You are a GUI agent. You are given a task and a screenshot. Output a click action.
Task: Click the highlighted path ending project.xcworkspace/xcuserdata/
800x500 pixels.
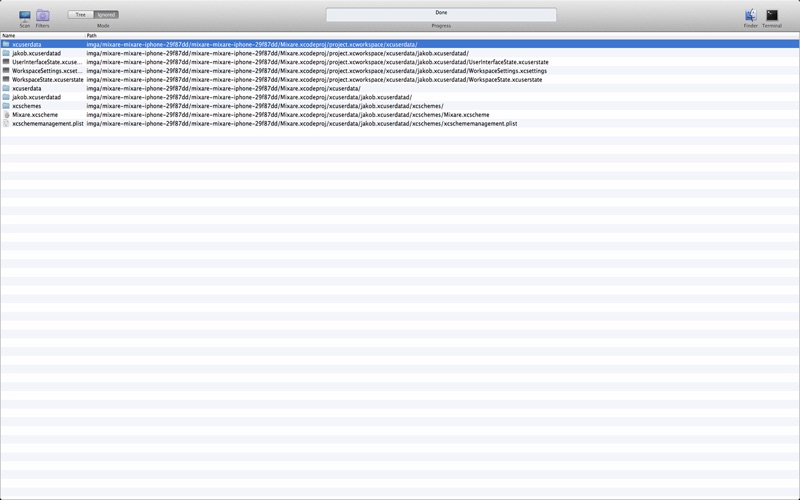[x=252, y=44]
